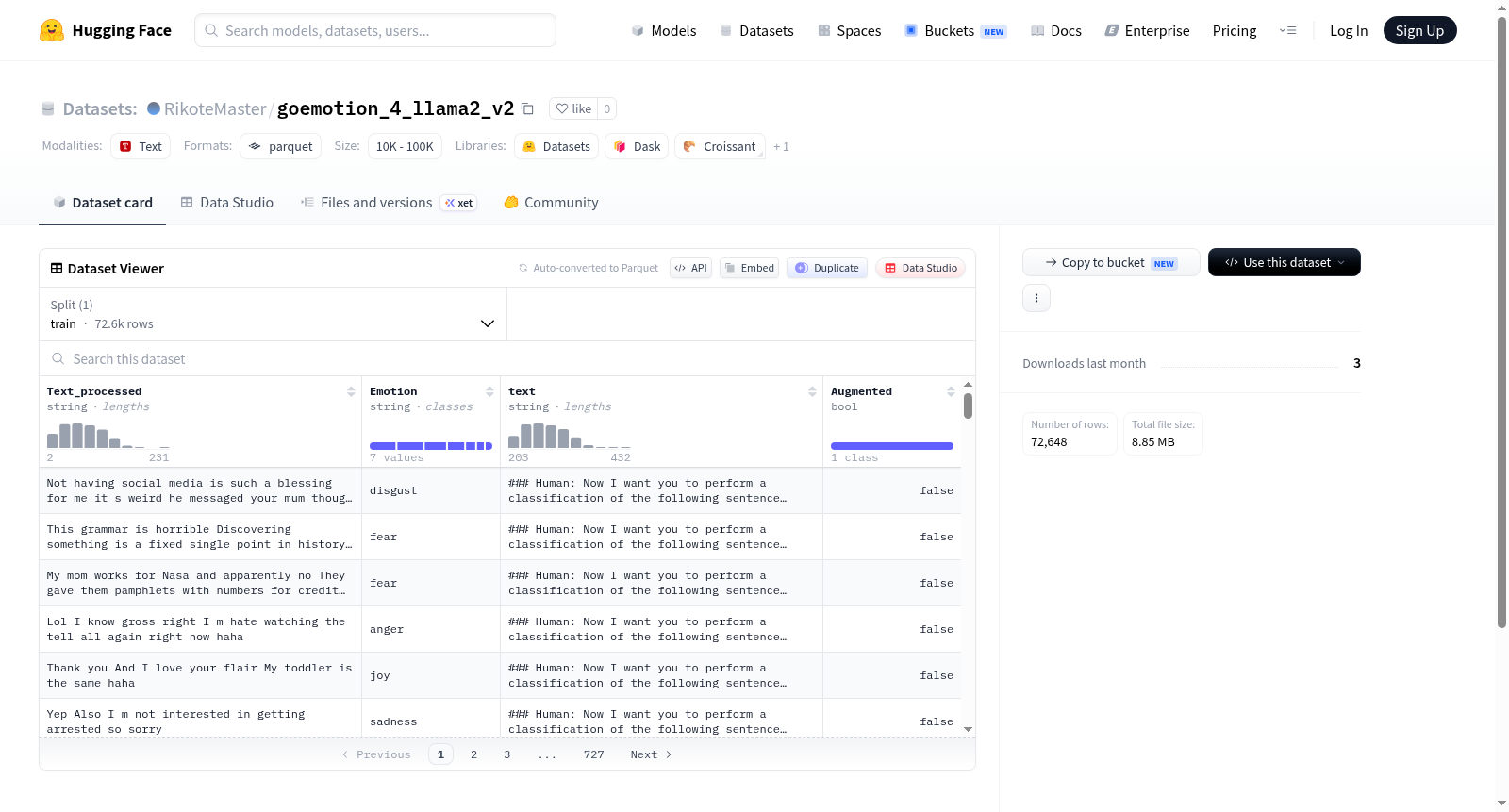This screenshot has height=812, width=1509.
Task: Switch to the Community tab
Action: pos(552,202)
